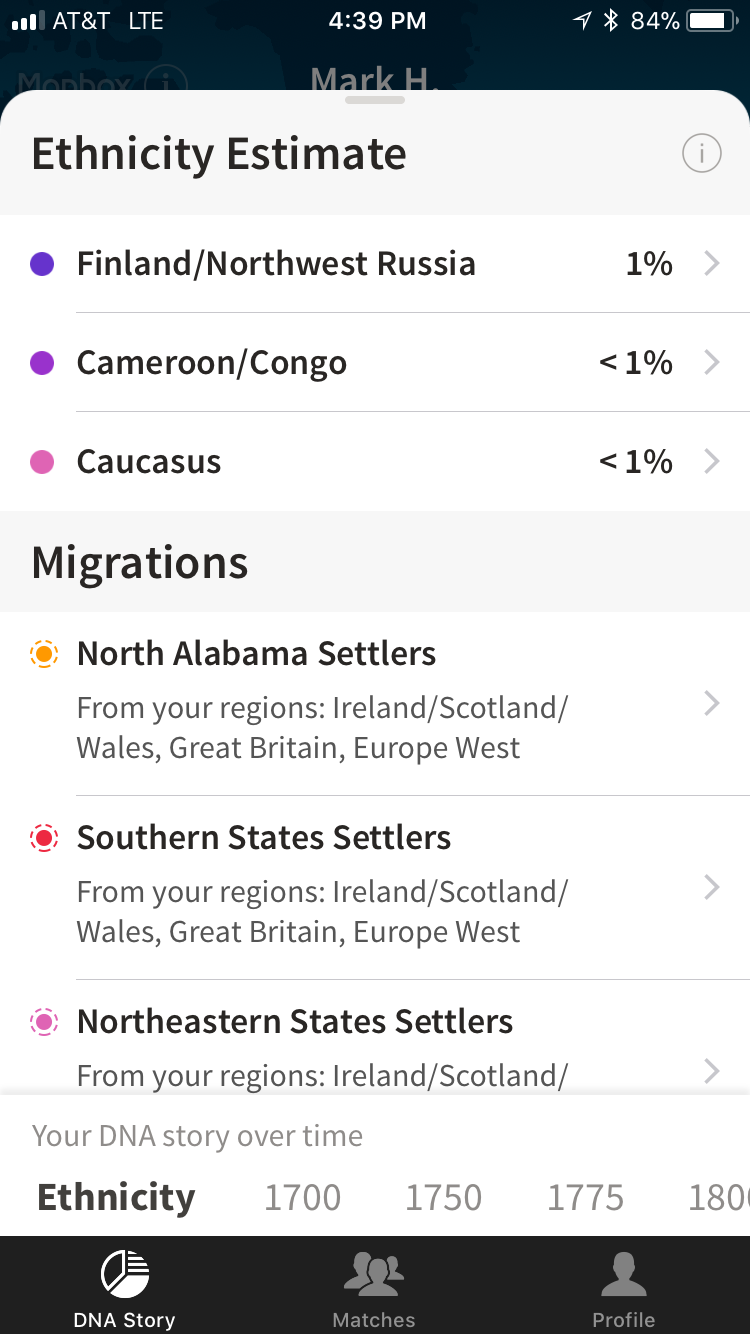Expand Finland/Northwest Russia chevron arrow
The width and height of the screenshot is (750, 1334).
point(712,264)
